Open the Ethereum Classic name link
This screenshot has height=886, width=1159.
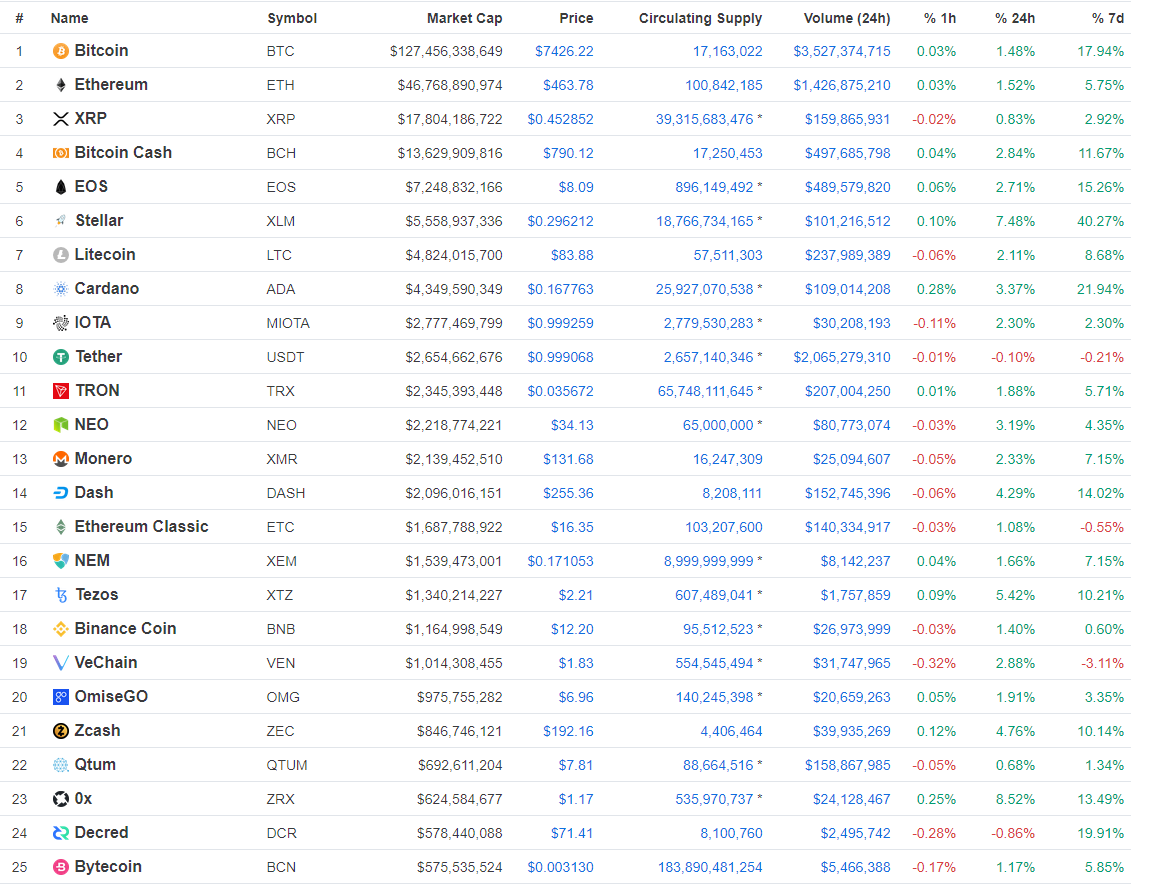(x=141, y=527)
